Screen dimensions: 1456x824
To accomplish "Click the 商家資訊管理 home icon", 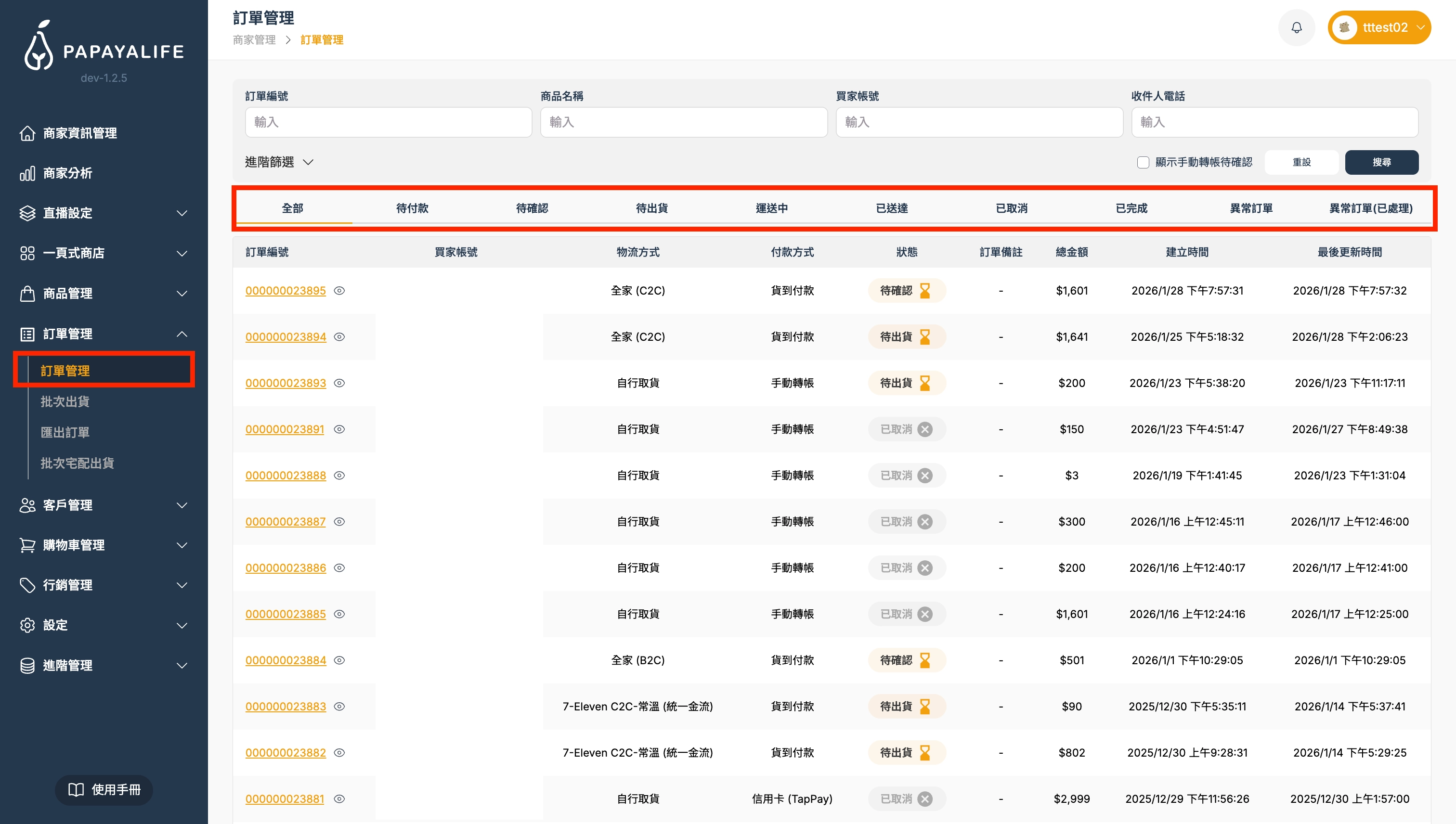I will (27, 133).
